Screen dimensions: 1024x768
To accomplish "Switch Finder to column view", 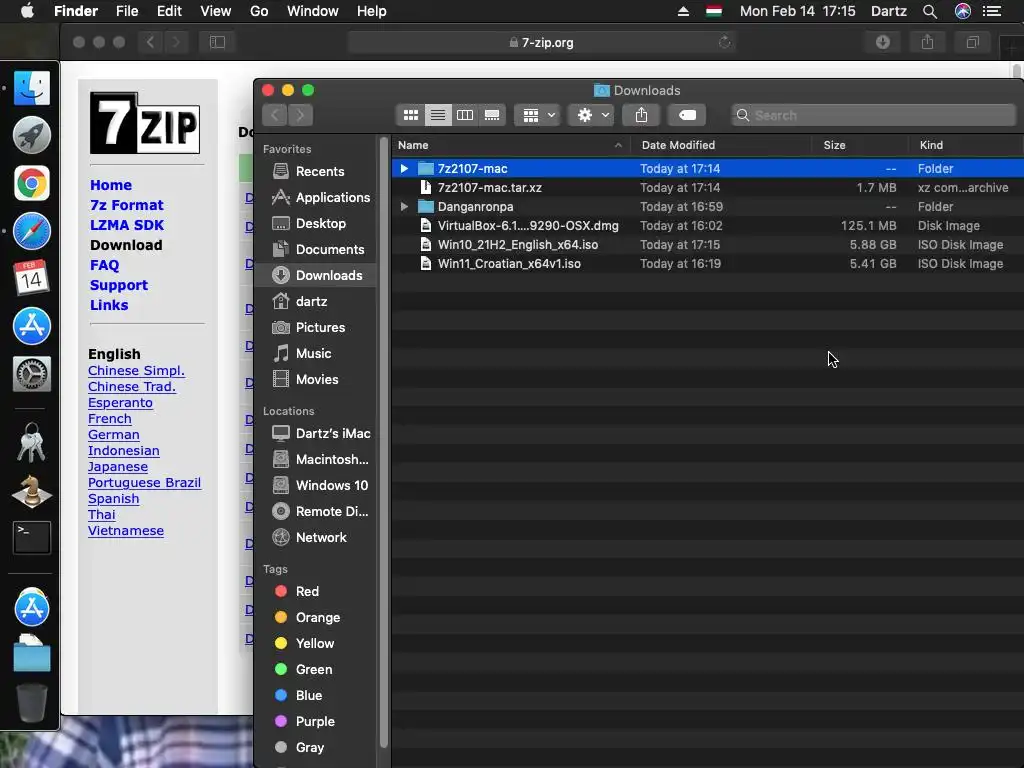I will 465,116.
